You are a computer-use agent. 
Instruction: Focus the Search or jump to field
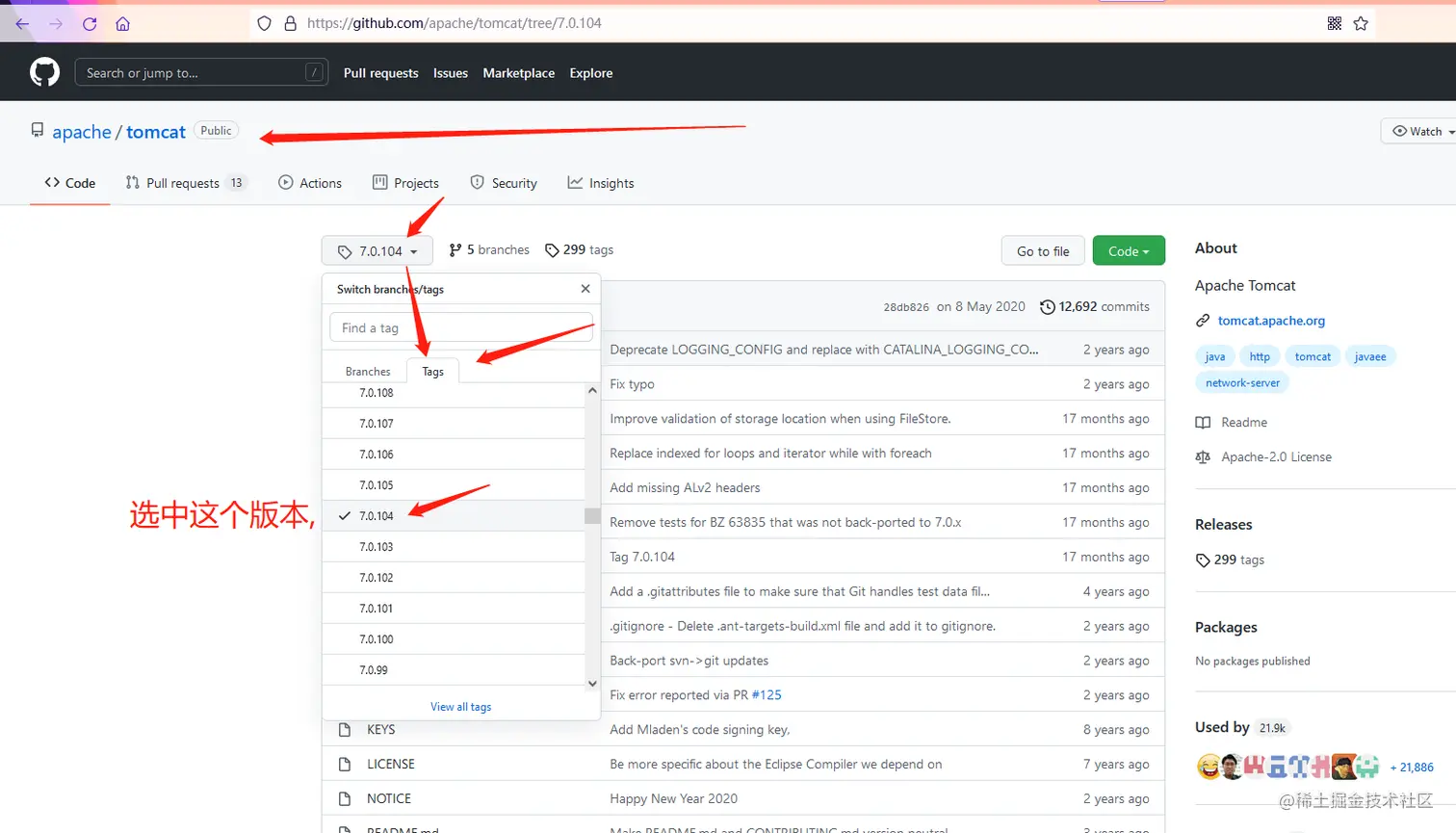coord(201,72)
